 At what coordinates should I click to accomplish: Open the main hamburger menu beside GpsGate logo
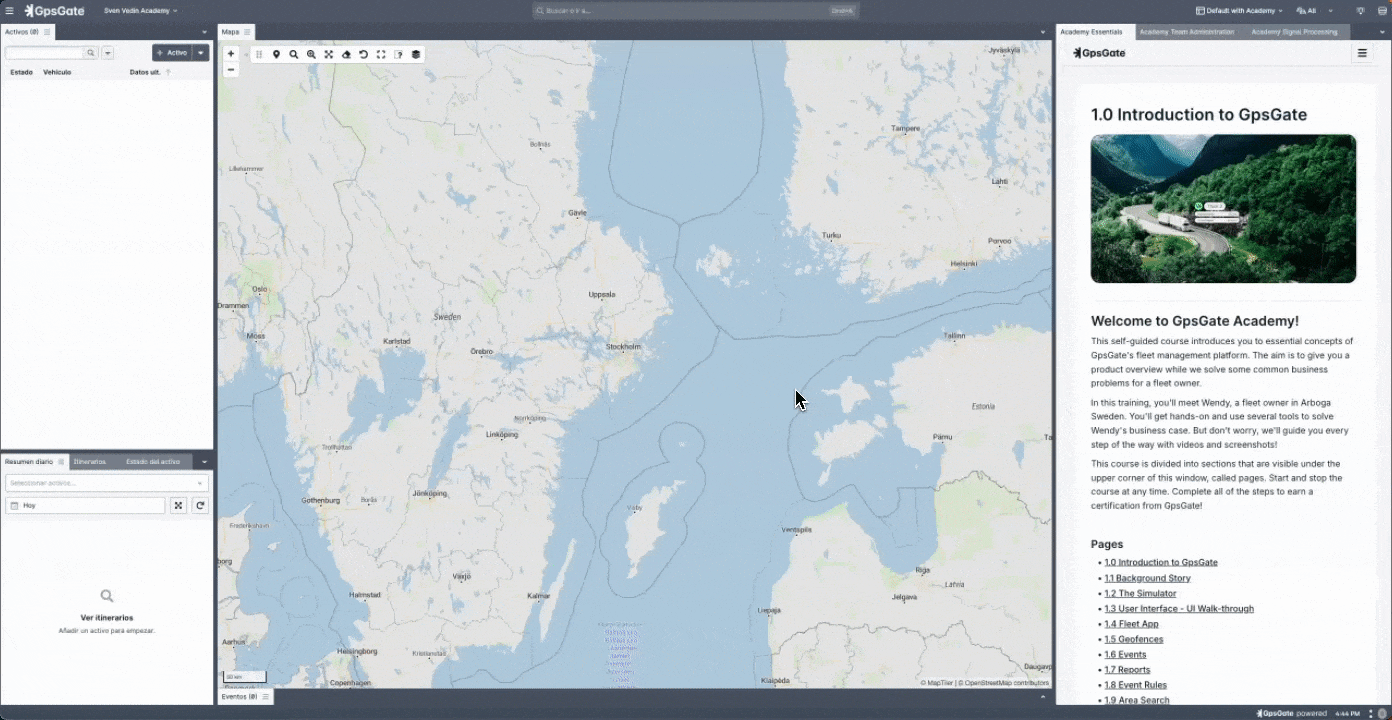9,11
